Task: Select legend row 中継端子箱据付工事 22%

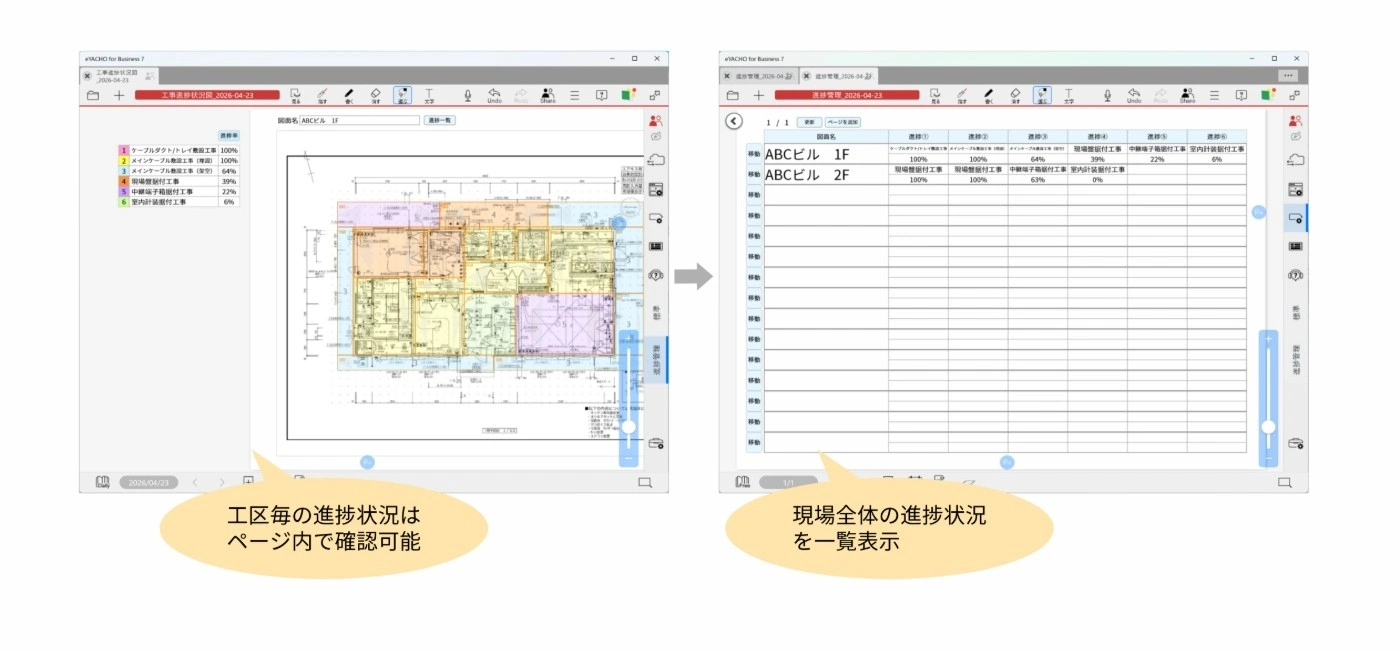Action: click(x=179, y=191)
